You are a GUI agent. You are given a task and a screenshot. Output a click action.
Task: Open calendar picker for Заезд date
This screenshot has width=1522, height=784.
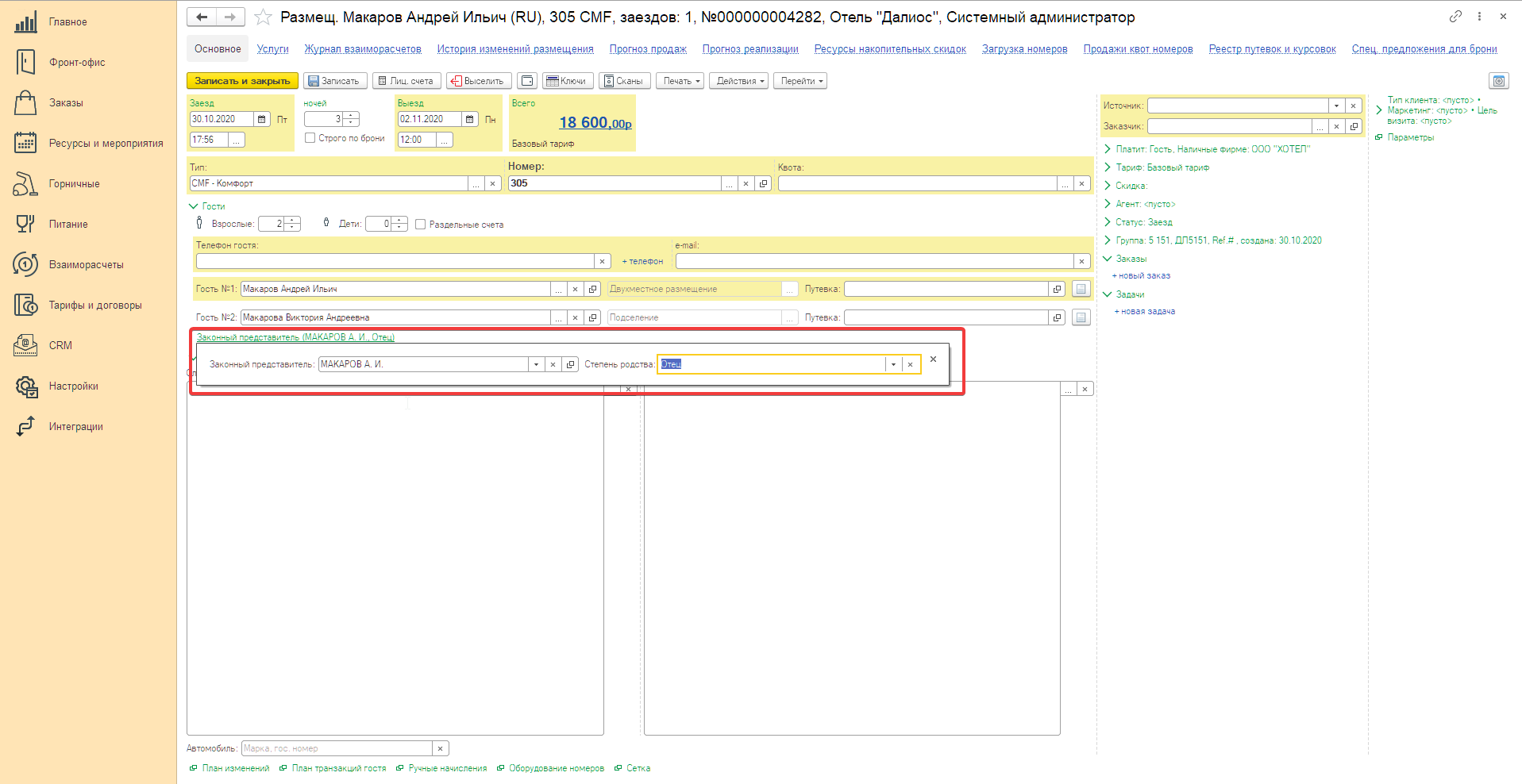(x=261, y=119)
